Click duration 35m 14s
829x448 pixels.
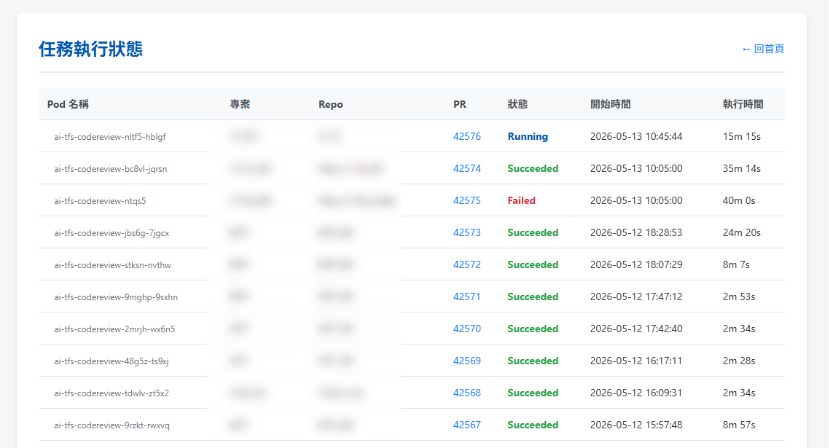click(x=741, y=169)
